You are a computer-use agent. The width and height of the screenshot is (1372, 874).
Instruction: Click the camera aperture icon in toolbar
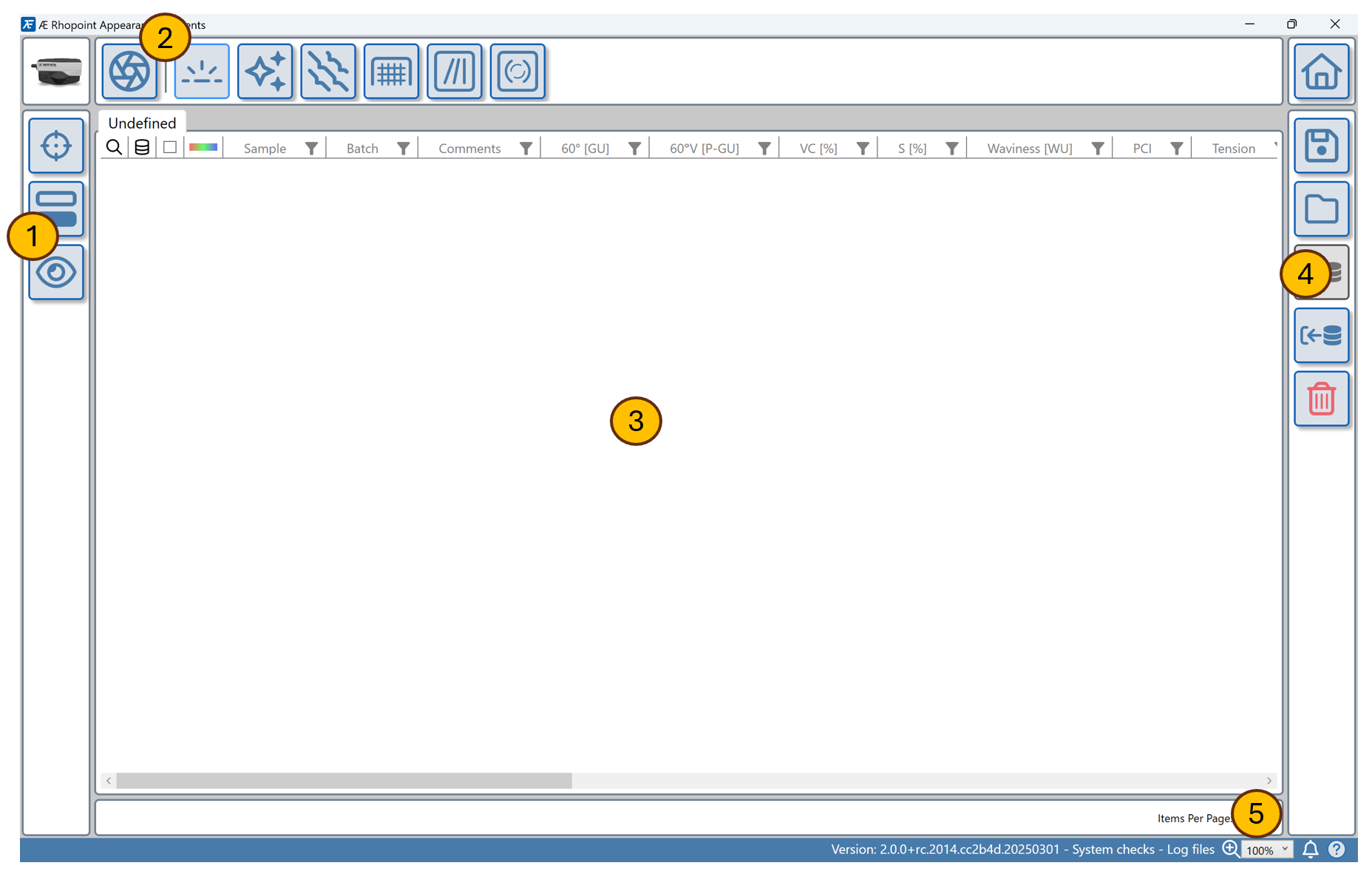129,72
